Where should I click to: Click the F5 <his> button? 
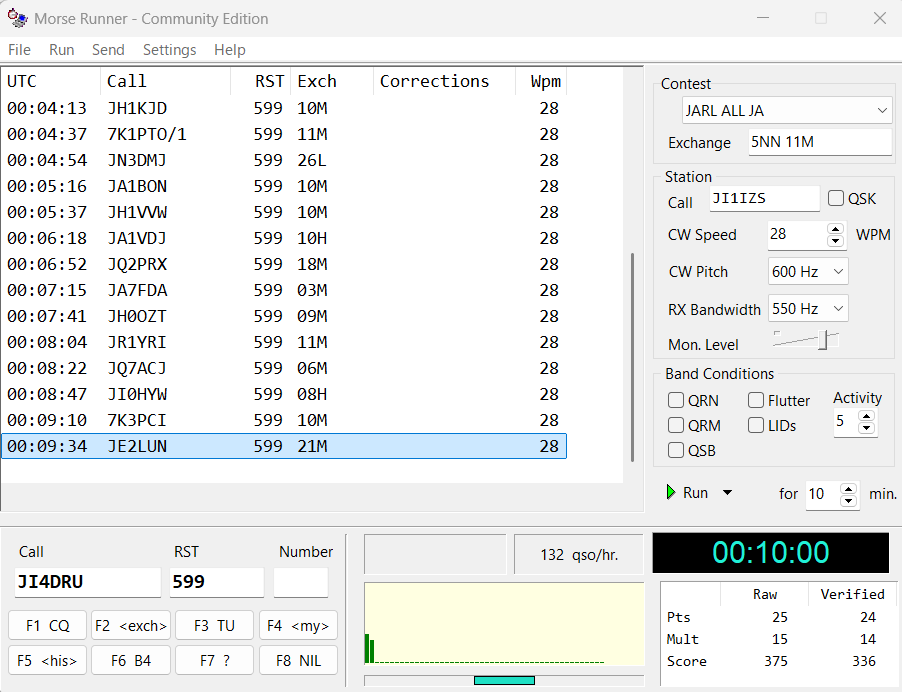pyautogui.click(x=48, y=660)
